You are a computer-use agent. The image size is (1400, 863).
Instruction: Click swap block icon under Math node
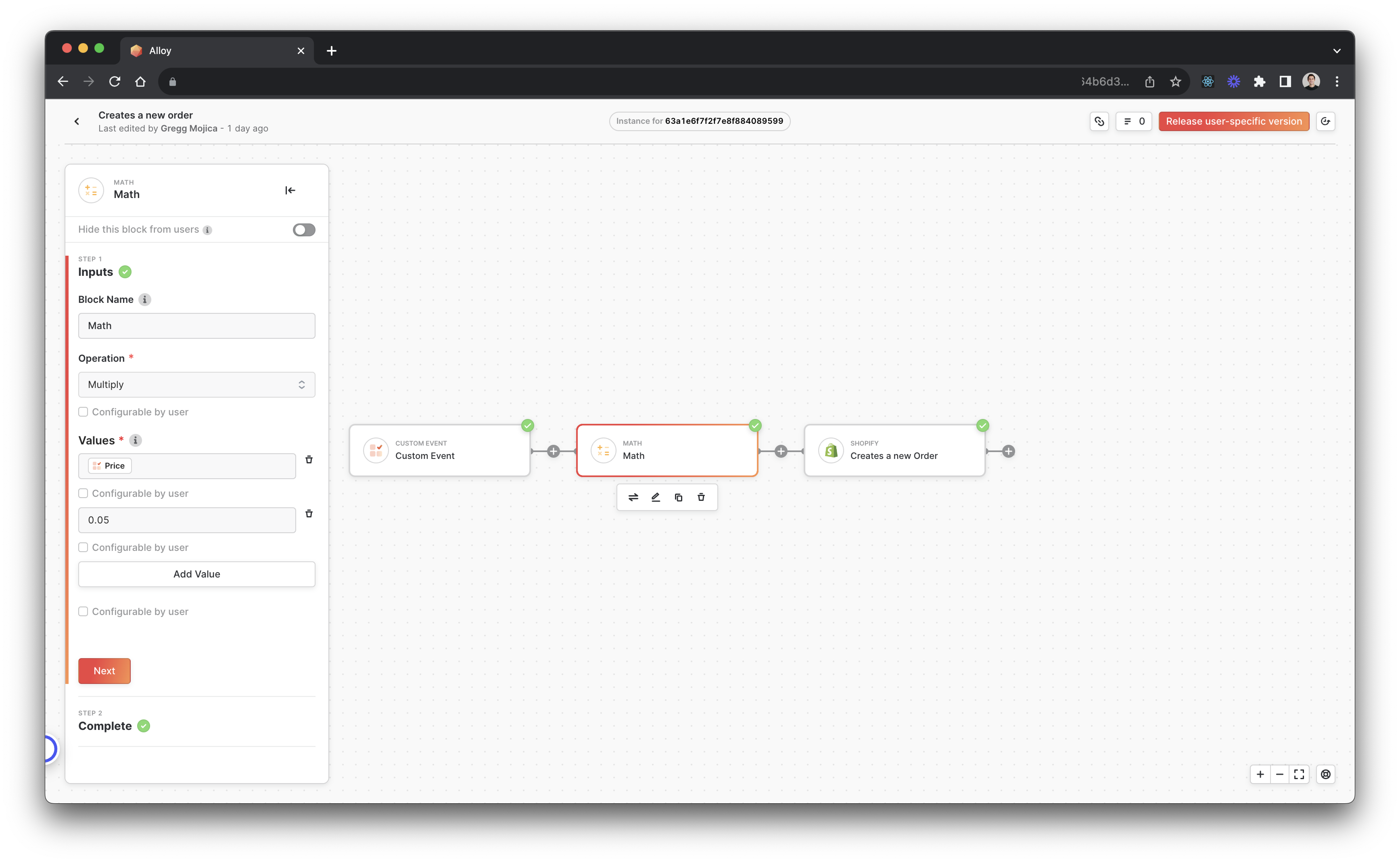pos(633,497)
